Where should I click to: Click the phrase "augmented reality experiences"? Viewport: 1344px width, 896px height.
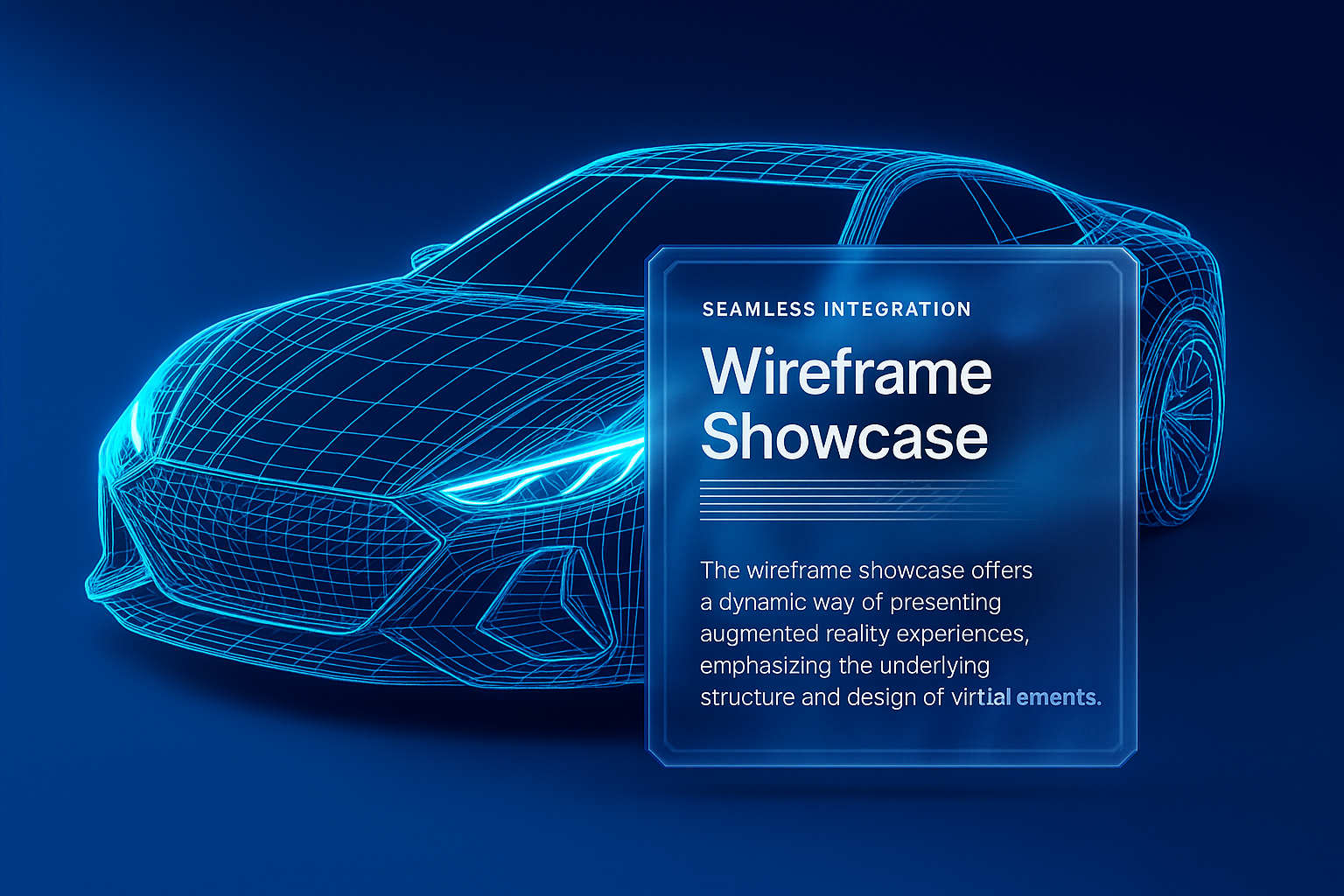pyautogui.click(x=863, y=633)
